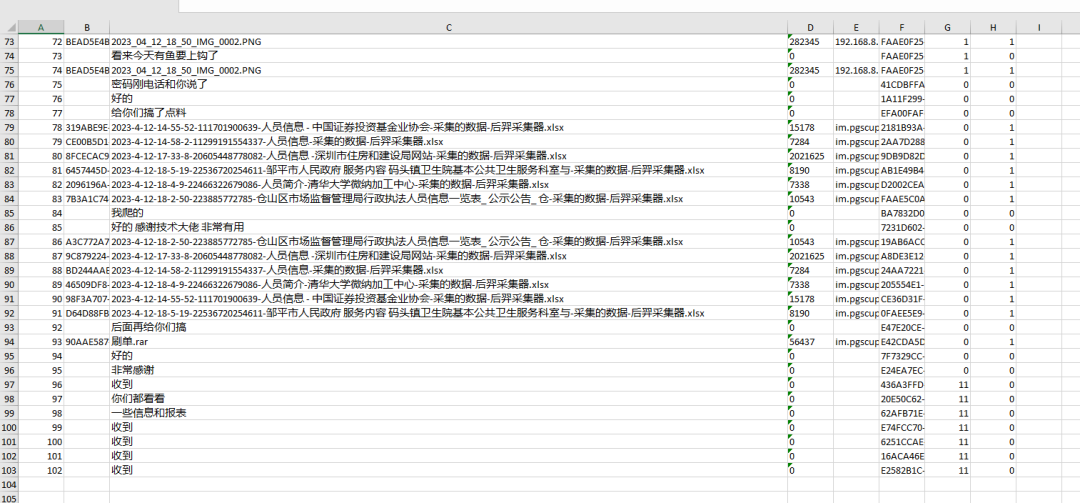Select row 73 header
Screen dimensions: 1080x503
tap(8, 42)
